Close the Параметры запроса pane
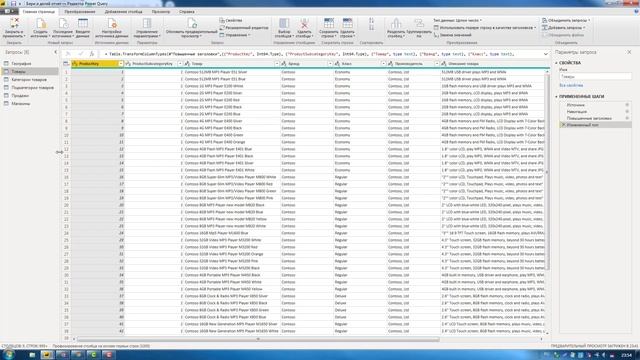 (629, 52)
